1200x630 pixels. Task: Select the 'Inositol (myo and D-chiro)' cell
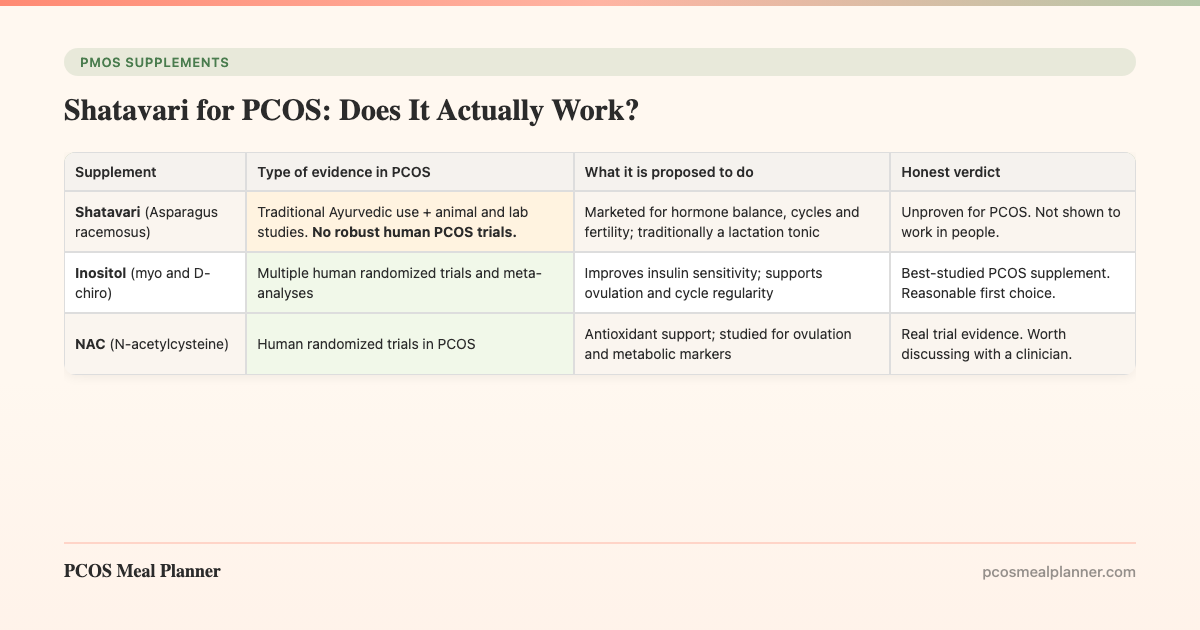(155, 283)
